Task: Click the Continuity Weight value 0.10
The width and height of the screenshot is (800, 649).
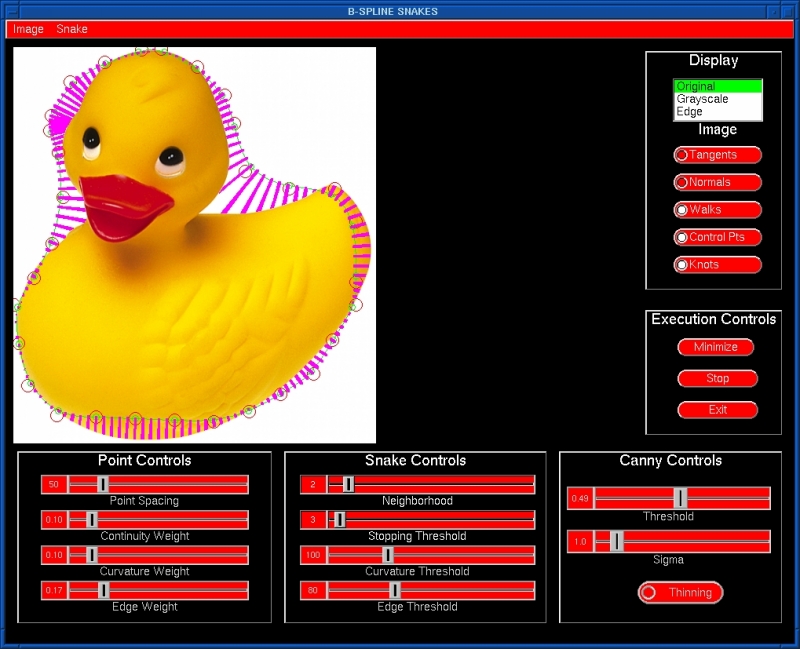Action: [x=54, y=520]
